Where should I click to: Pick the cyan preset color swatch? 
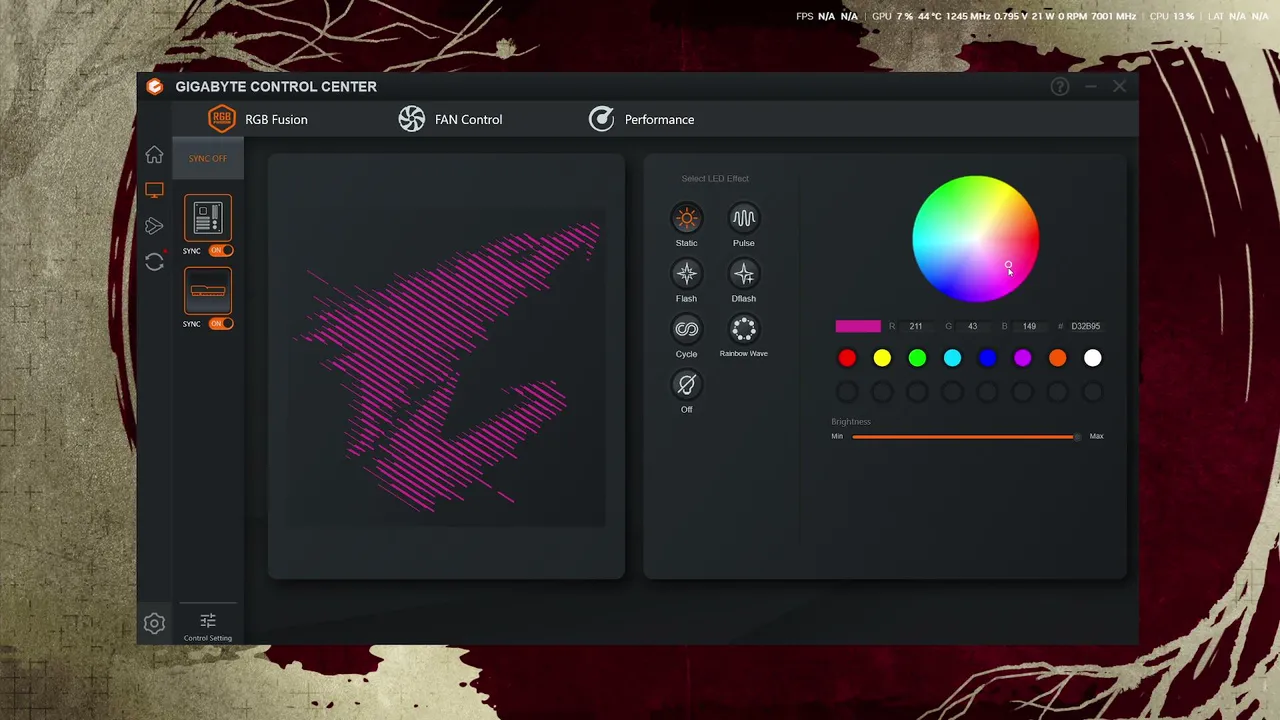pos(952,358)
